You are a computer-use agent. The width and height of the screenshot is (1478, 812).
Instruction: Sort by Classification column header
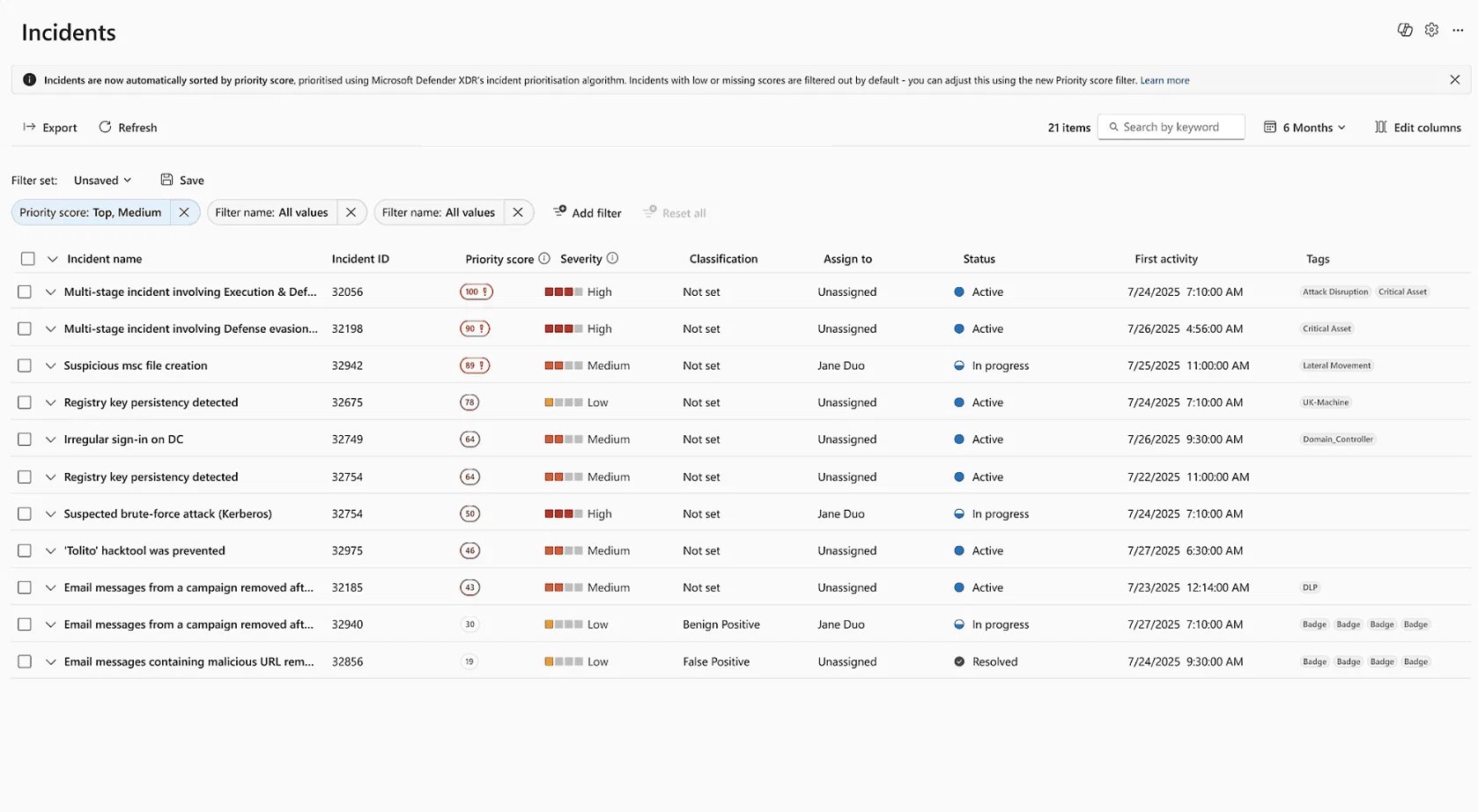[x=723, y=259]
